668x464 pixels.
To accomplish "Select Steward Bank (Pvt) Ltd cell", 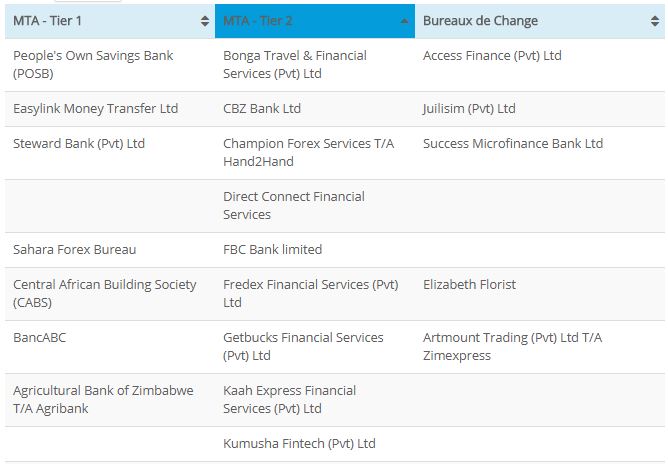I will 110,153.
